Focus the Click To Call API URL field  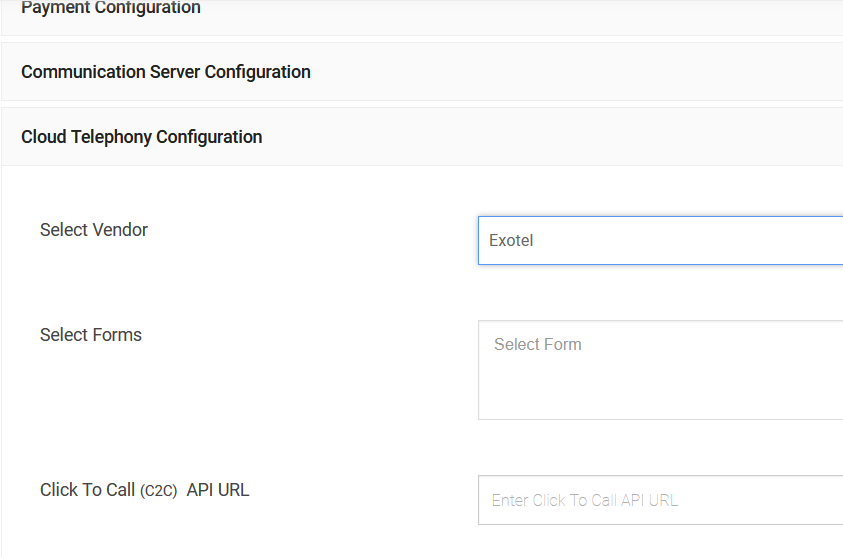pyautogui.click(x=660, y=500)
